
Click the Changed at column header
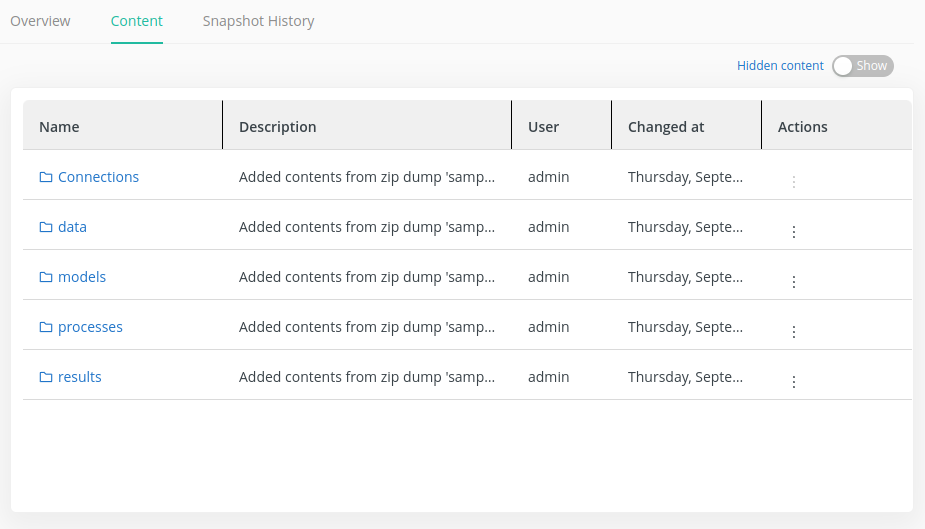666,127
